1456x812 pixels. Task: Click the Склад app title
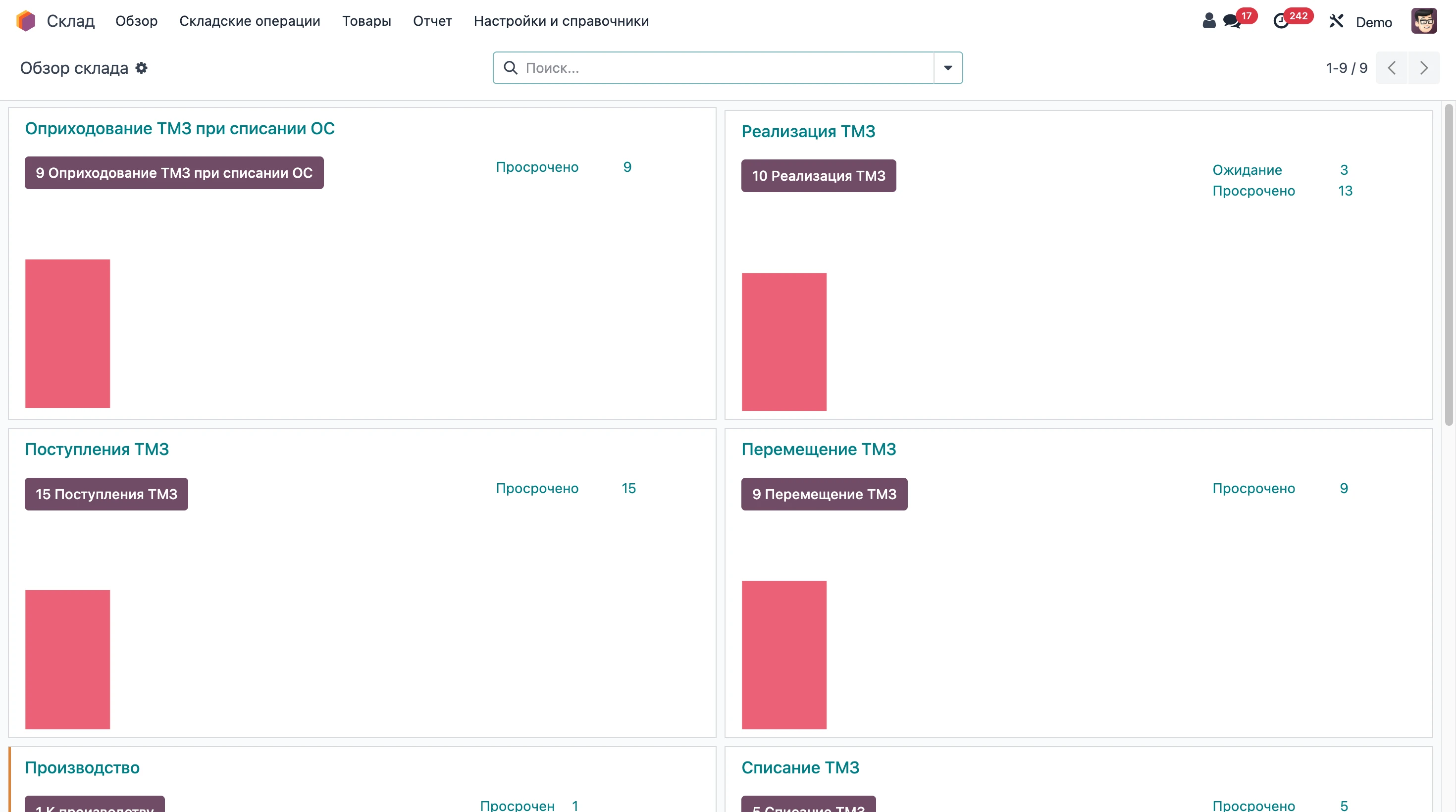pyautogui.click(x=70, y=21)
